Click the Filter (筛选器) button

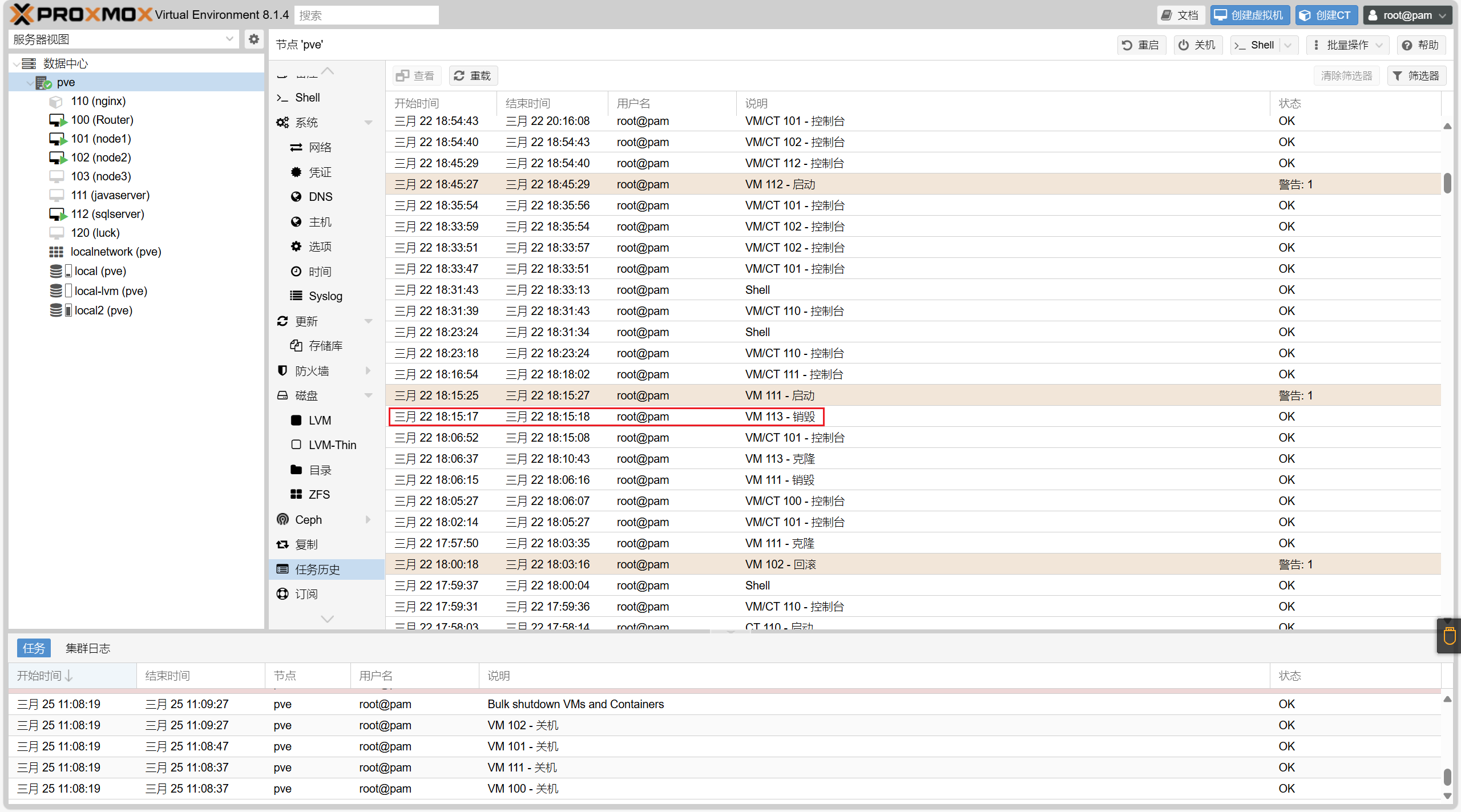tap(1416, 76)
